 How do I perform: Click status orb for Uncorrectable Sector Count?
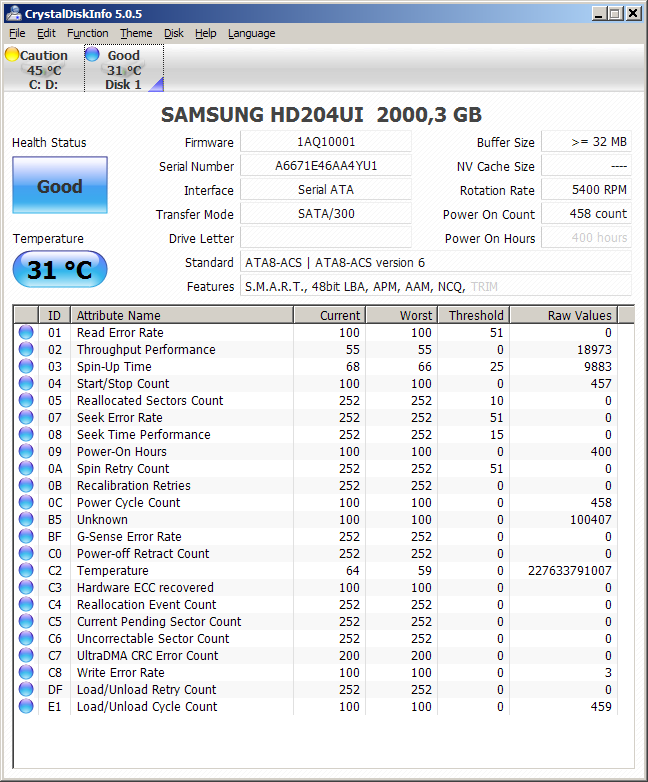[x=26, y=638]
